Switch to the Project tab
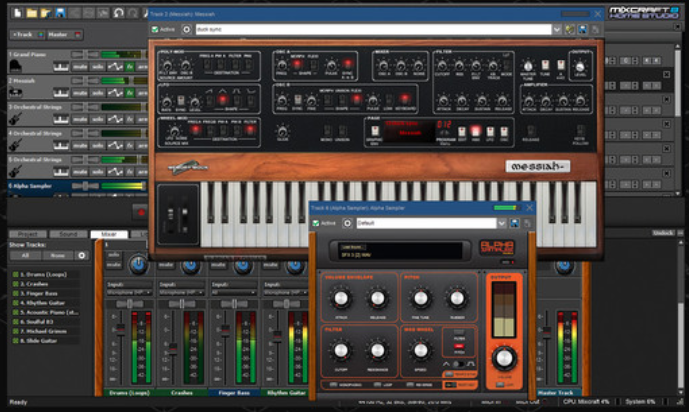 pyautogui.click(x=25, y=233)
